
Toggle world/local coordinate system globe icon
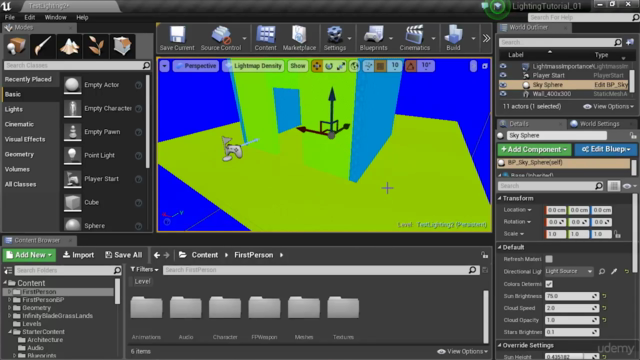tap(354, 66)
